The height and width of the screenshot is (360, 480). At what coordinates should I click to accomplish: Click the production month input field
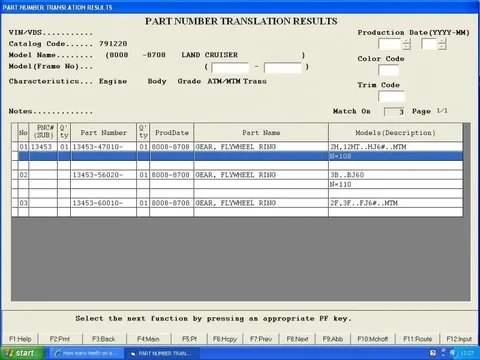click(x=429, y=44)
